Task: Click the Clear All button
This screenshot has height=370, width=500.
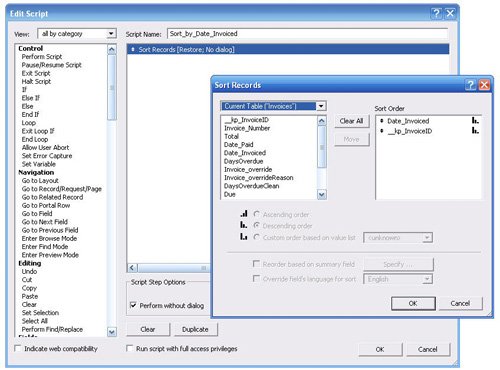Action: (x=351, y=121)
